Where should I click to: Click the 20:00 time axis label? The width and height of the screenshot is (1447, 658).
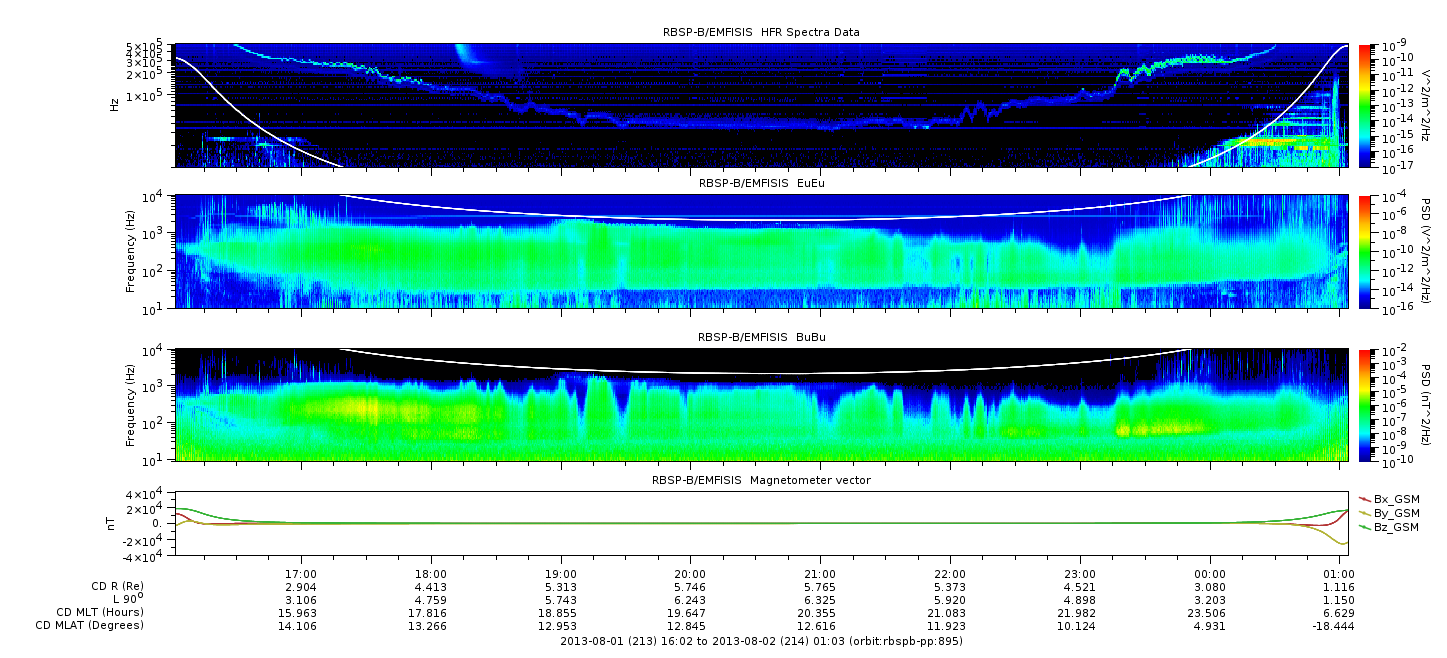[x=690, y=574]
